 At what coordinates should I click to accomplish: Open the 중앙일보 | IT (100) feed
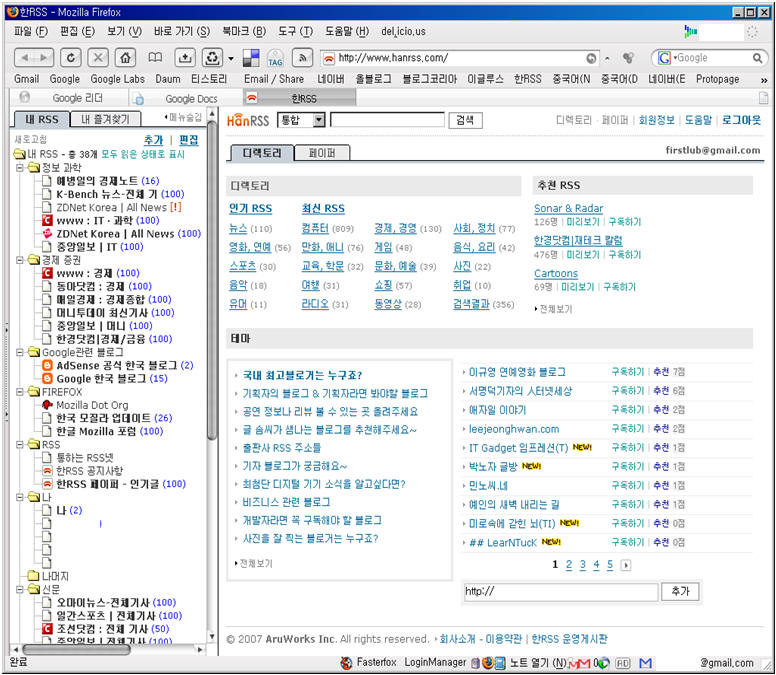coord(99,246)
